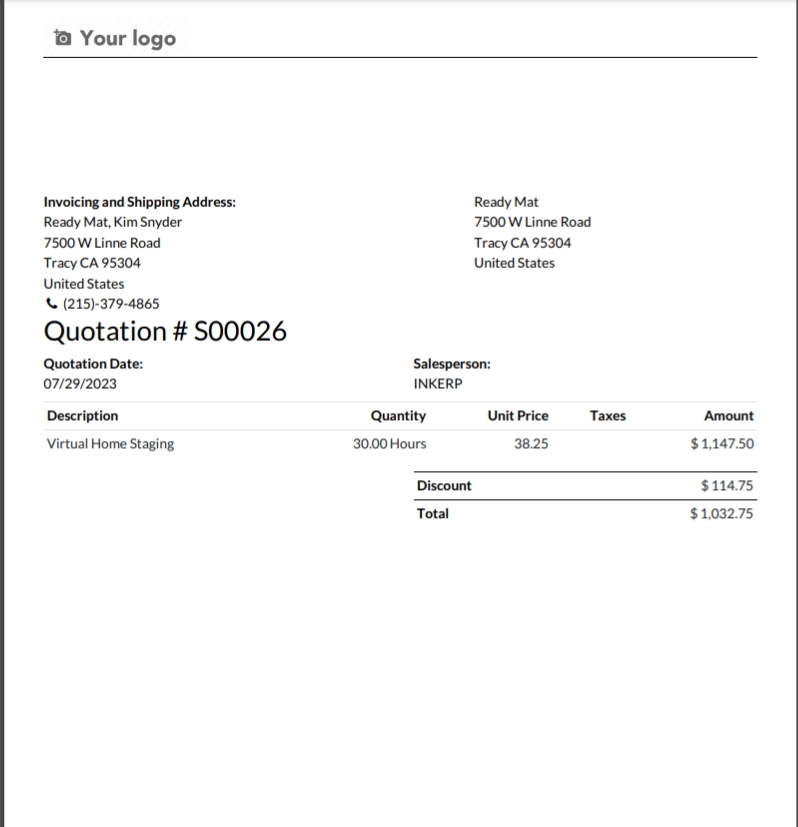Click the 'Quotation Date:' label
The width and height of the screenshot is (798, 827).
[x=93, y=363]
